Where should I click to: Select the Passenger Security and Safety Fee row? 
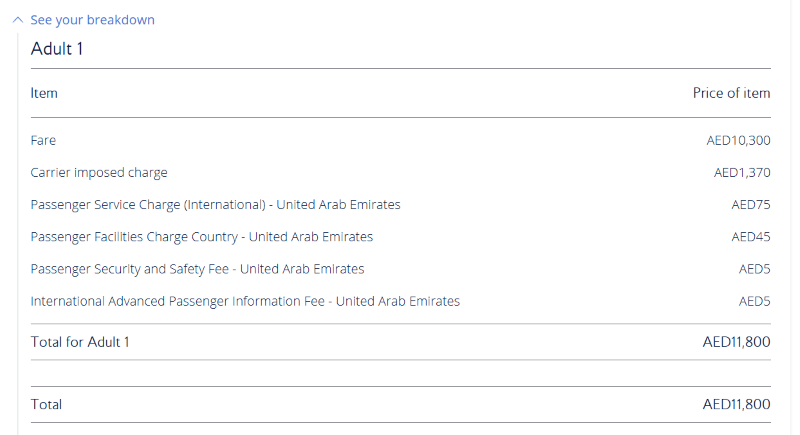coord(401,269)
